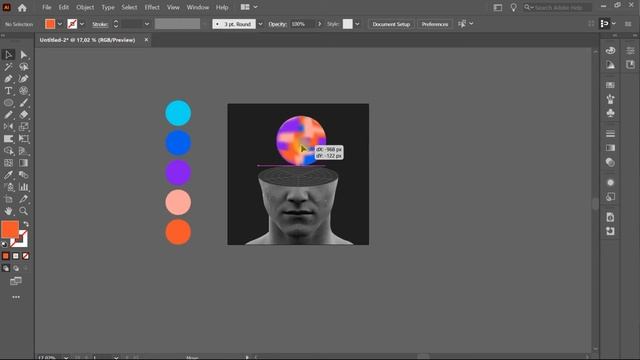Select the Paintbrush tool
This screenshot has width=640, height=360.
pyautogui.click(x=24, y=103)
